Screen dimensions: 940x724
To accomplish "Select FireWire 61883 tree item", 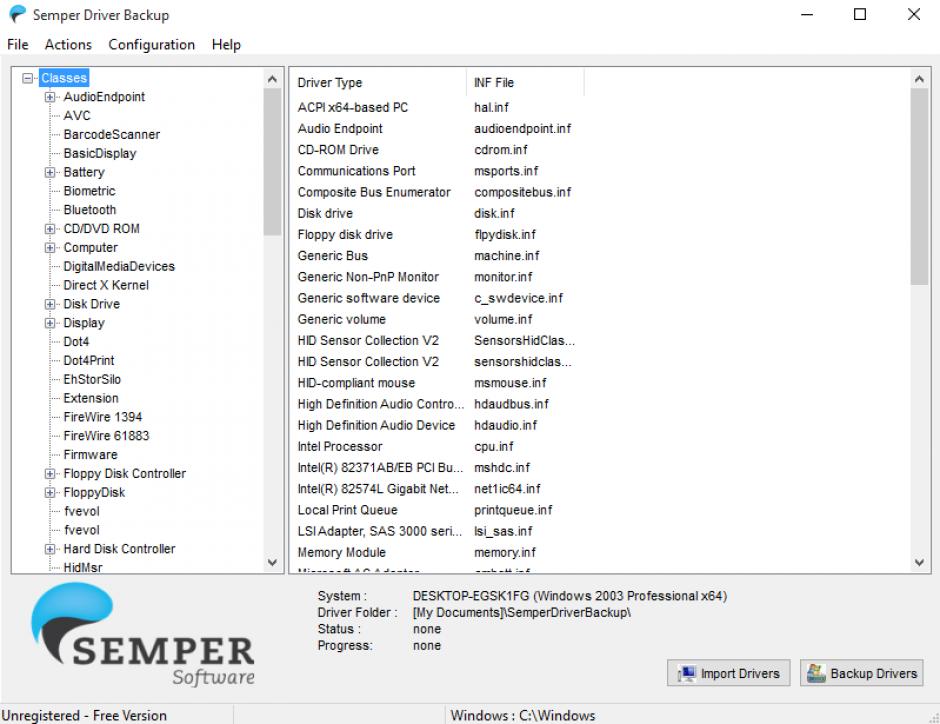I will [107, 436].
